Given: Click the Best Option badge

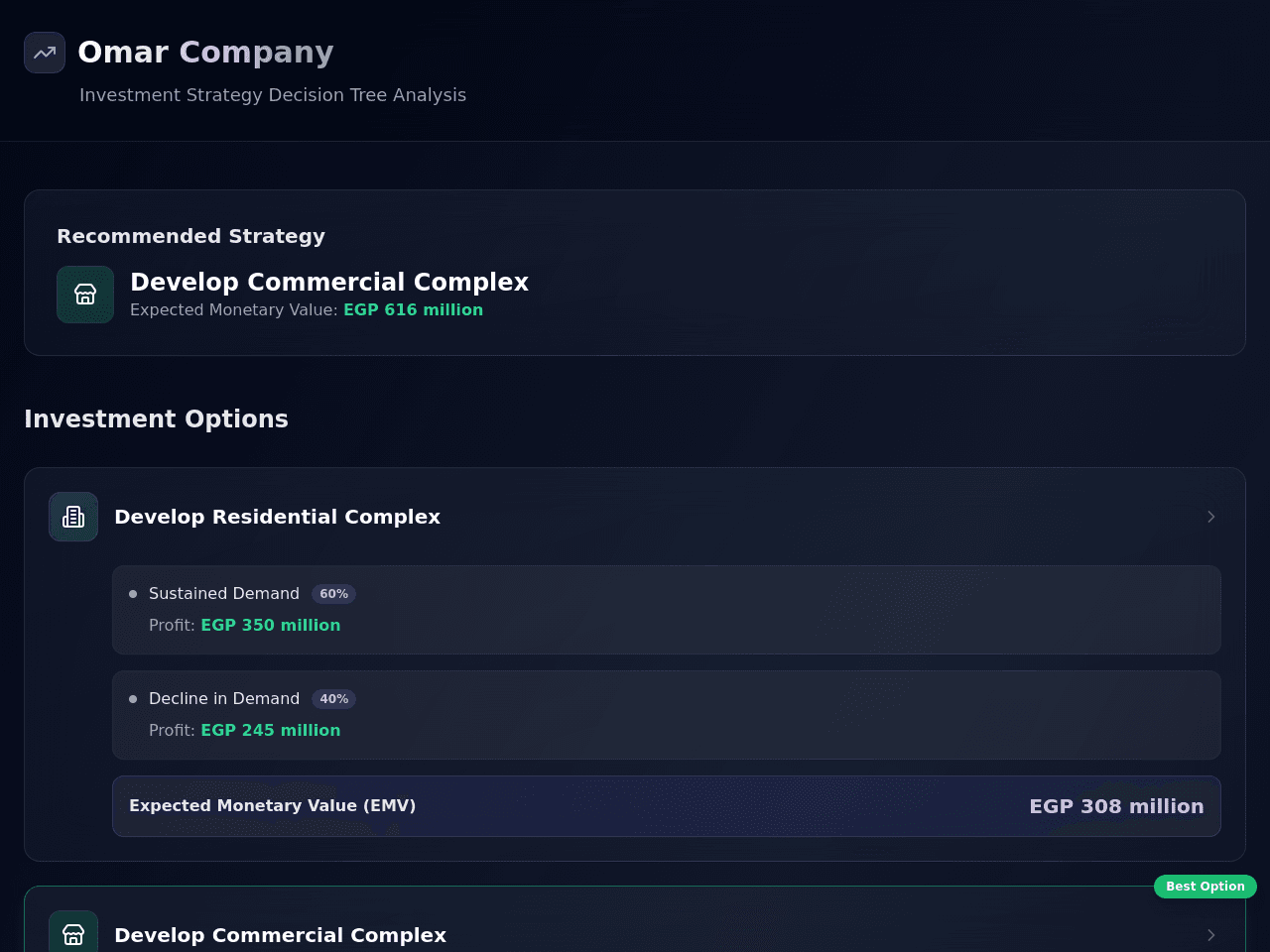Looking at the screenshot, I should pos(1205,887).
